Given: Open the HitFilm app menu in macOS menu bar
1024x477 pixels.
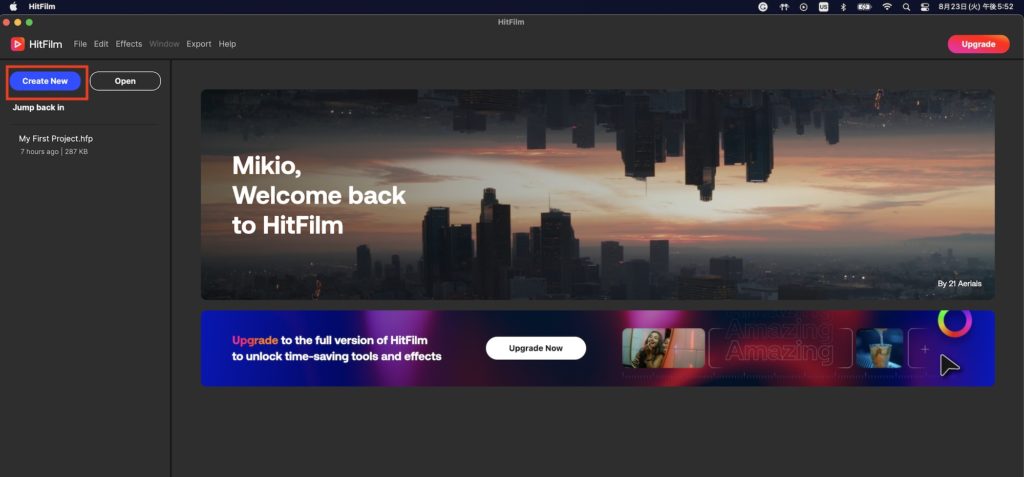Looking at the screenshot, I should 42,7.
